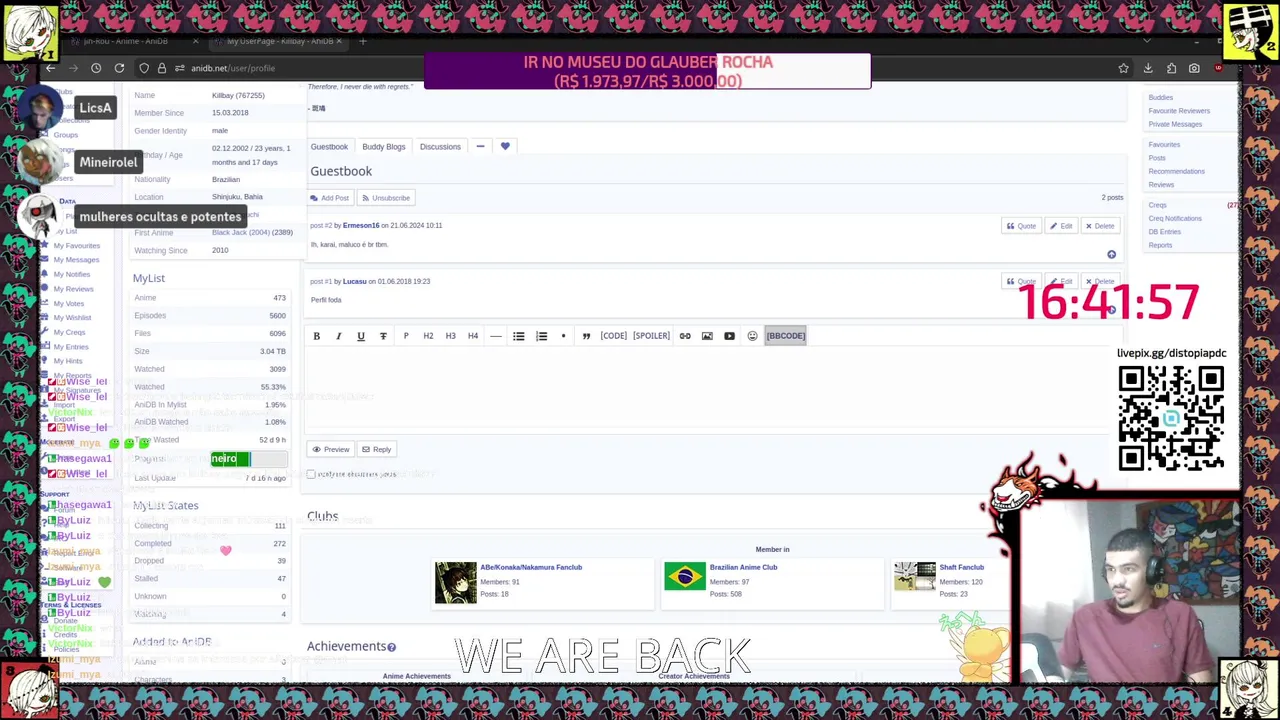Delete post #2 by Ermeson16
Viewport: 1280px width, 720px height.
(x=1099, y=226)
